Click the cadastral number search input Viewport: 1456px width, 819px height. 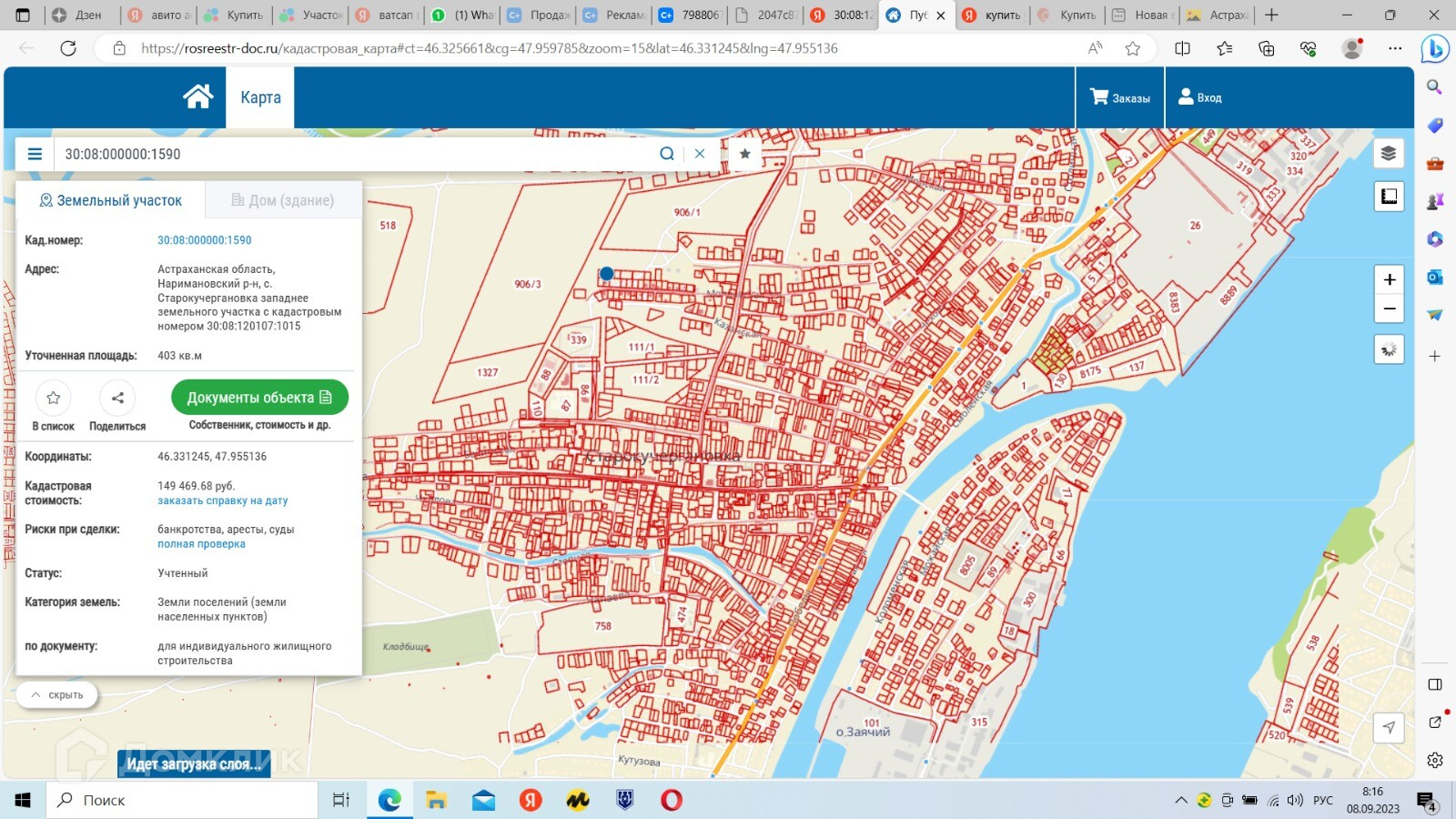tap(355, 154)
